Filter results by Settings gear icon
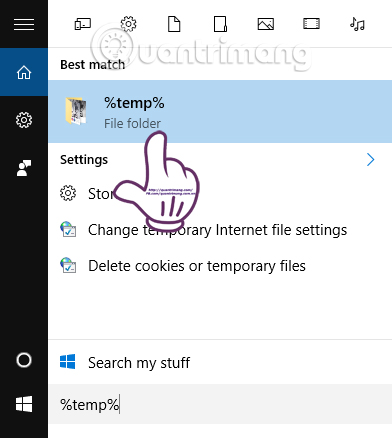 (x=128, y=24)
